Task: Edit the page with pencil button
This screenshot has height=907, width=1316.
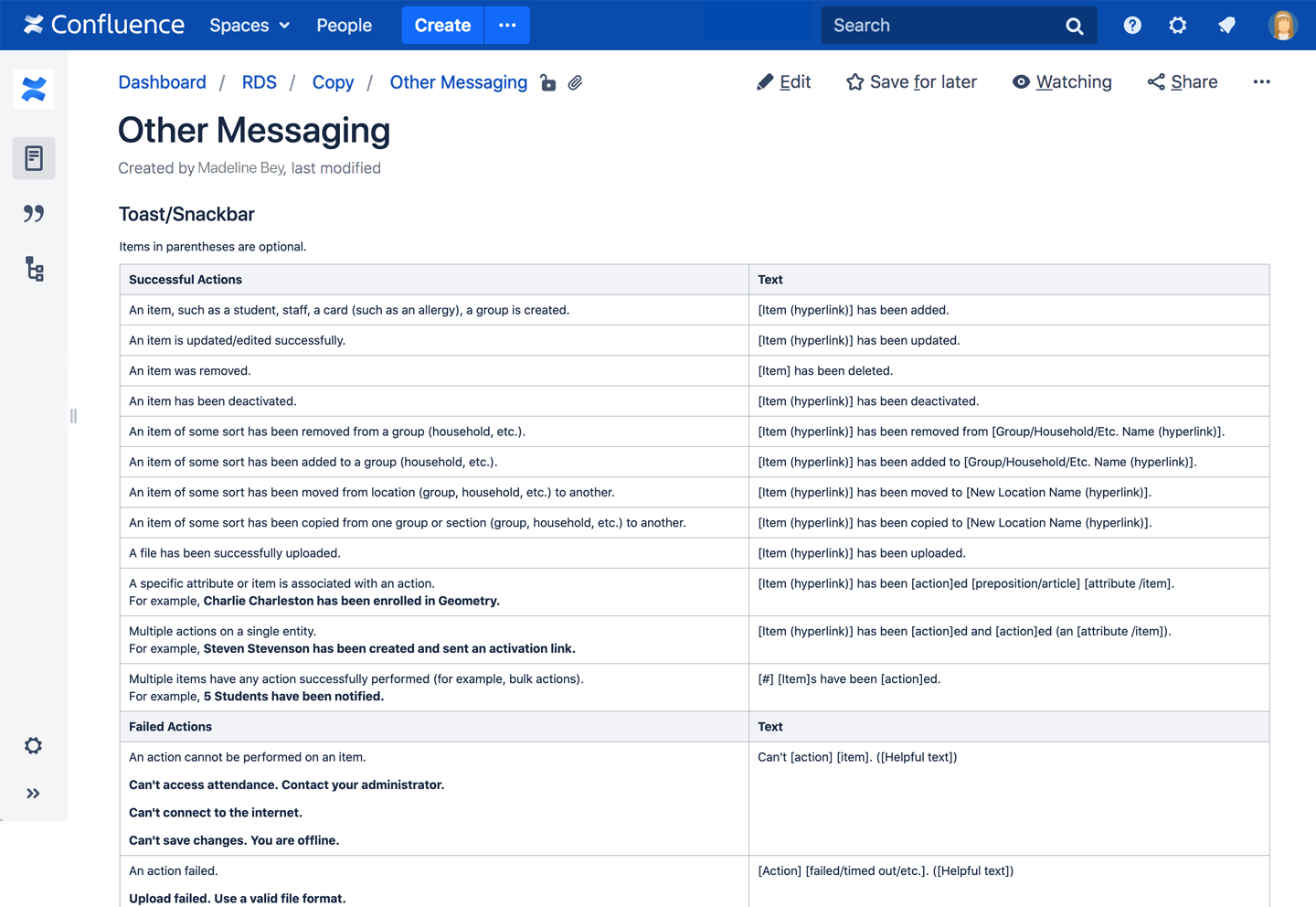Action: pyautogui.click(x=784, y=82)
